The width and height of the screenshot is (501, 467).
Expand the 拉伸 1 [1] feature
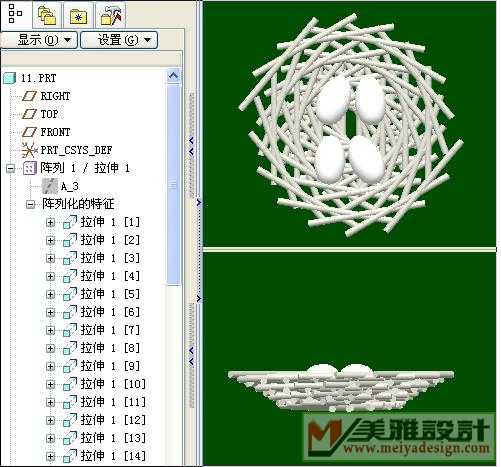point(50,222)
